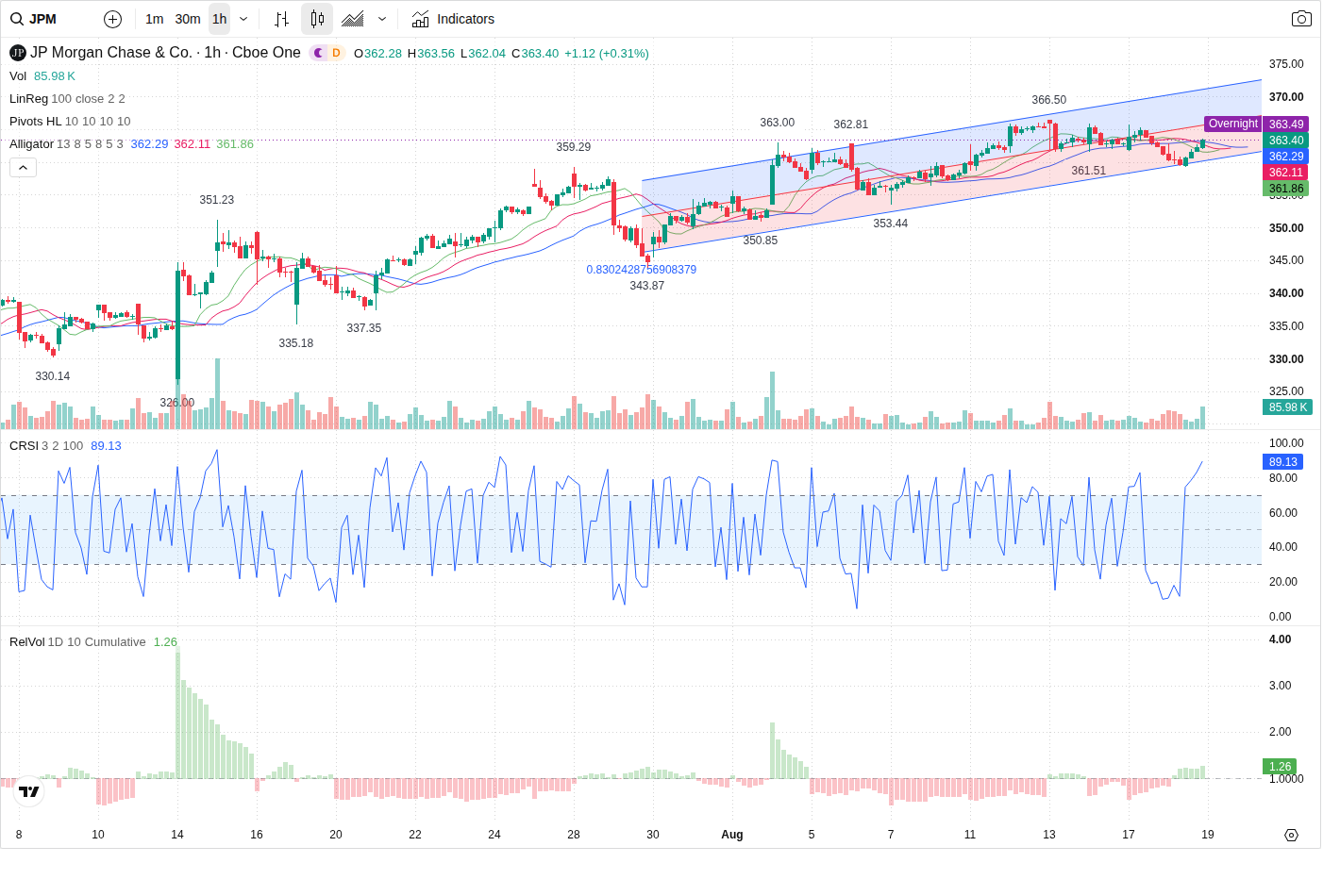Click the 19 date on time axis
Image resolution: width=1340 pixels, height=896 pixels.
pyautogui.click(x=1208, y=835)
